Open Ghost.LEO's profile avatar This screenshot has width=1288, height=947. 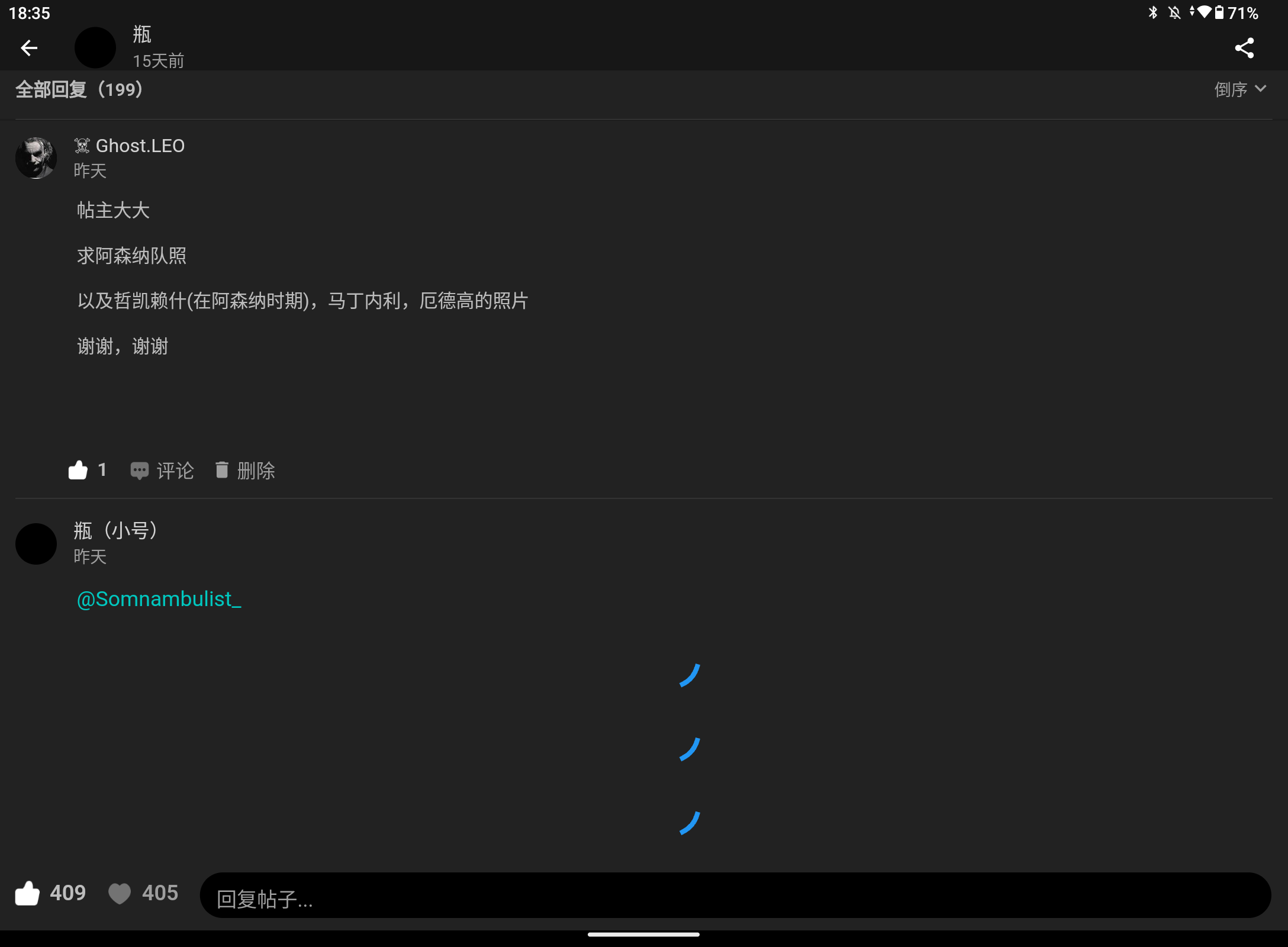pos(36,158)
